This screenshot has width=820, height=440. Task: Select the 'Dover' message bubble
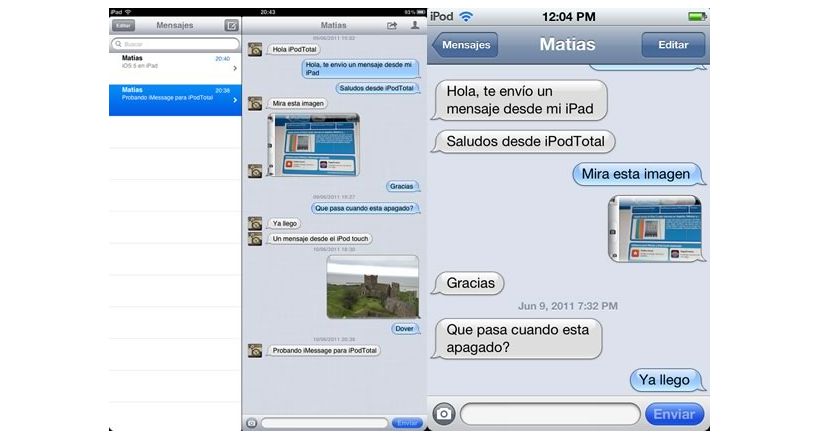[x=405, y=329]
